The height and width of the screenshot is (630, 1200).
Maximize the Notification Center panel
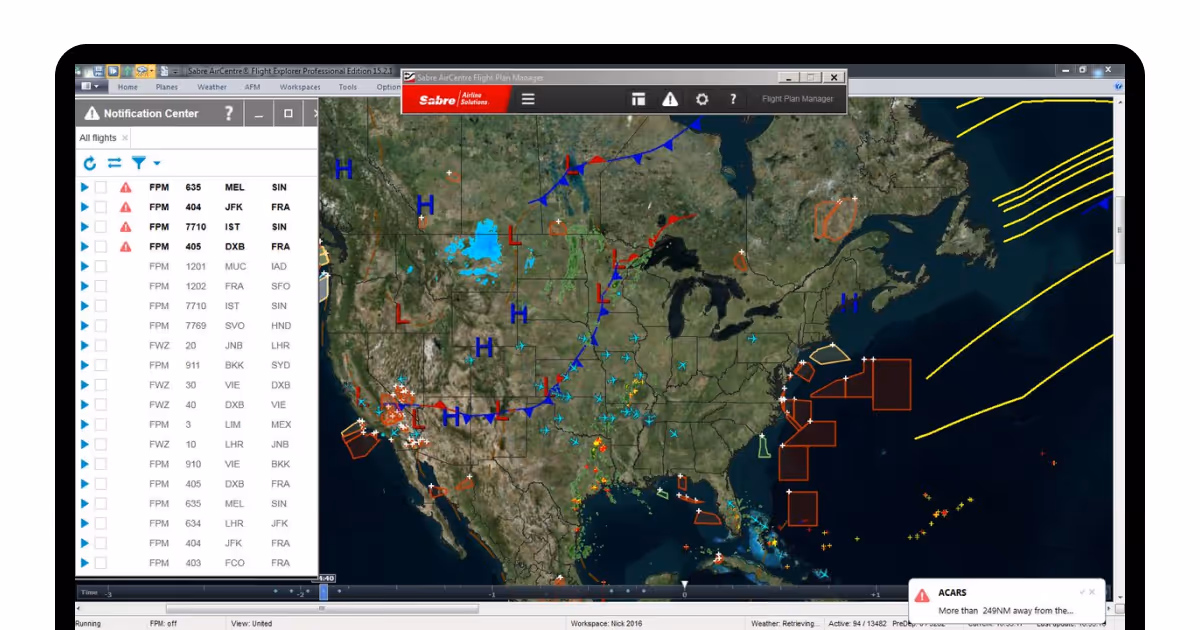click(x=288, y=113)
